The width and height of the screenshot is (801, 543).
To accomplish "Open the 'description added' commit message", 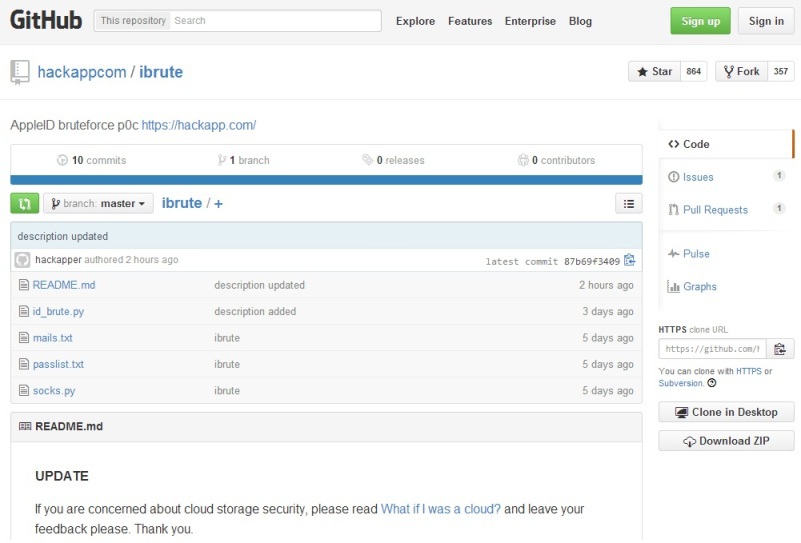I will (x=255, y=312).
